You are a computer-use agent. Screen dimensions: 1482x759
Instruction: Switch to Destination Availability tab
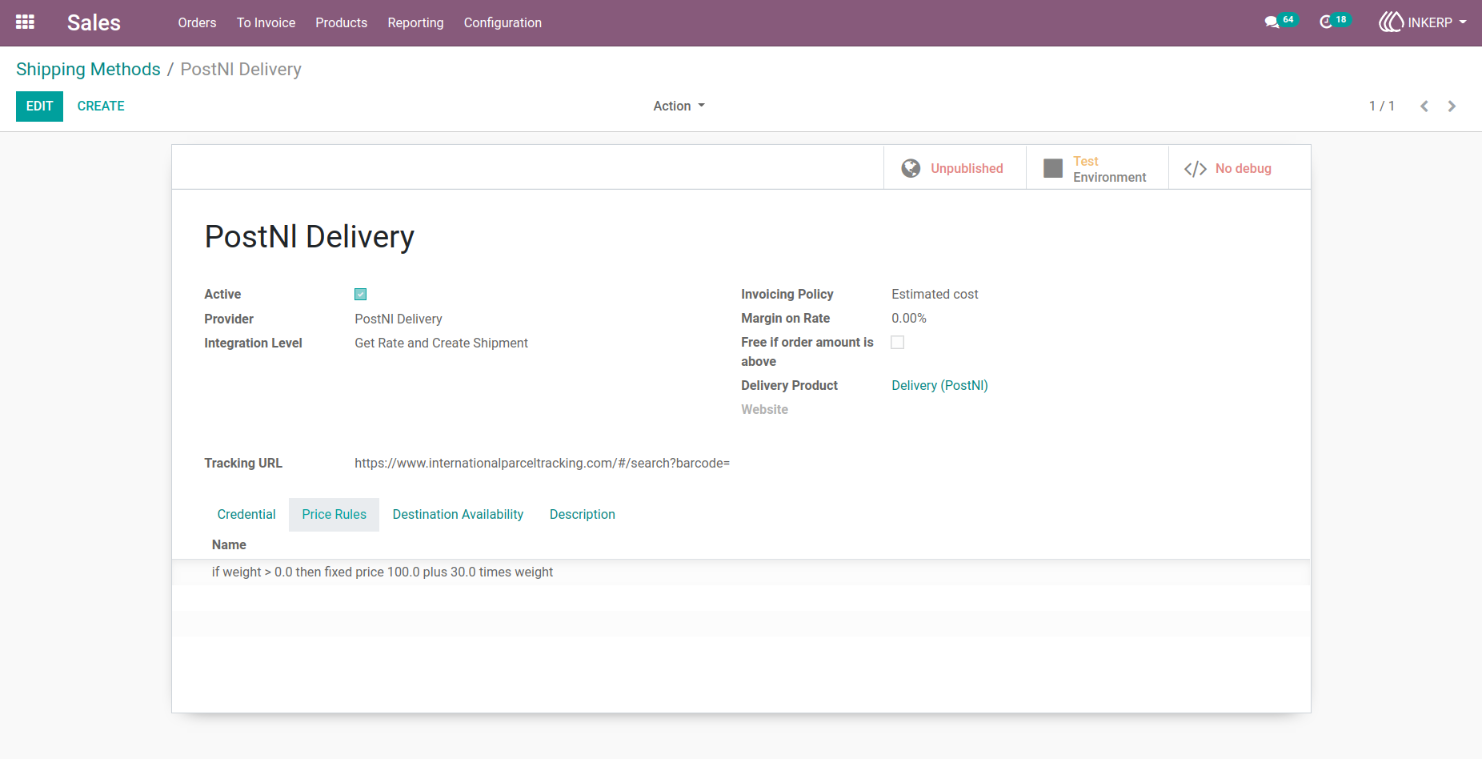click(x=458, y=514)
